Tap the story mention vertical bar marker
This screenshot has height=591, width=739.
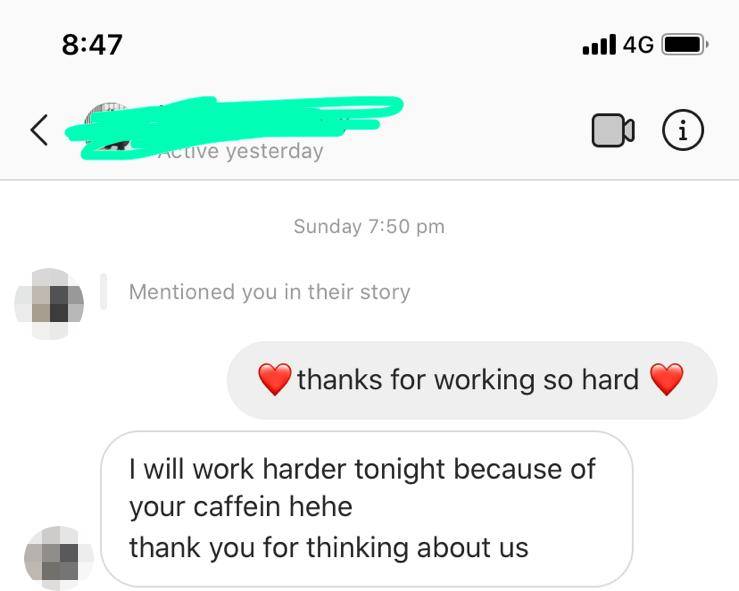[103, 292]
